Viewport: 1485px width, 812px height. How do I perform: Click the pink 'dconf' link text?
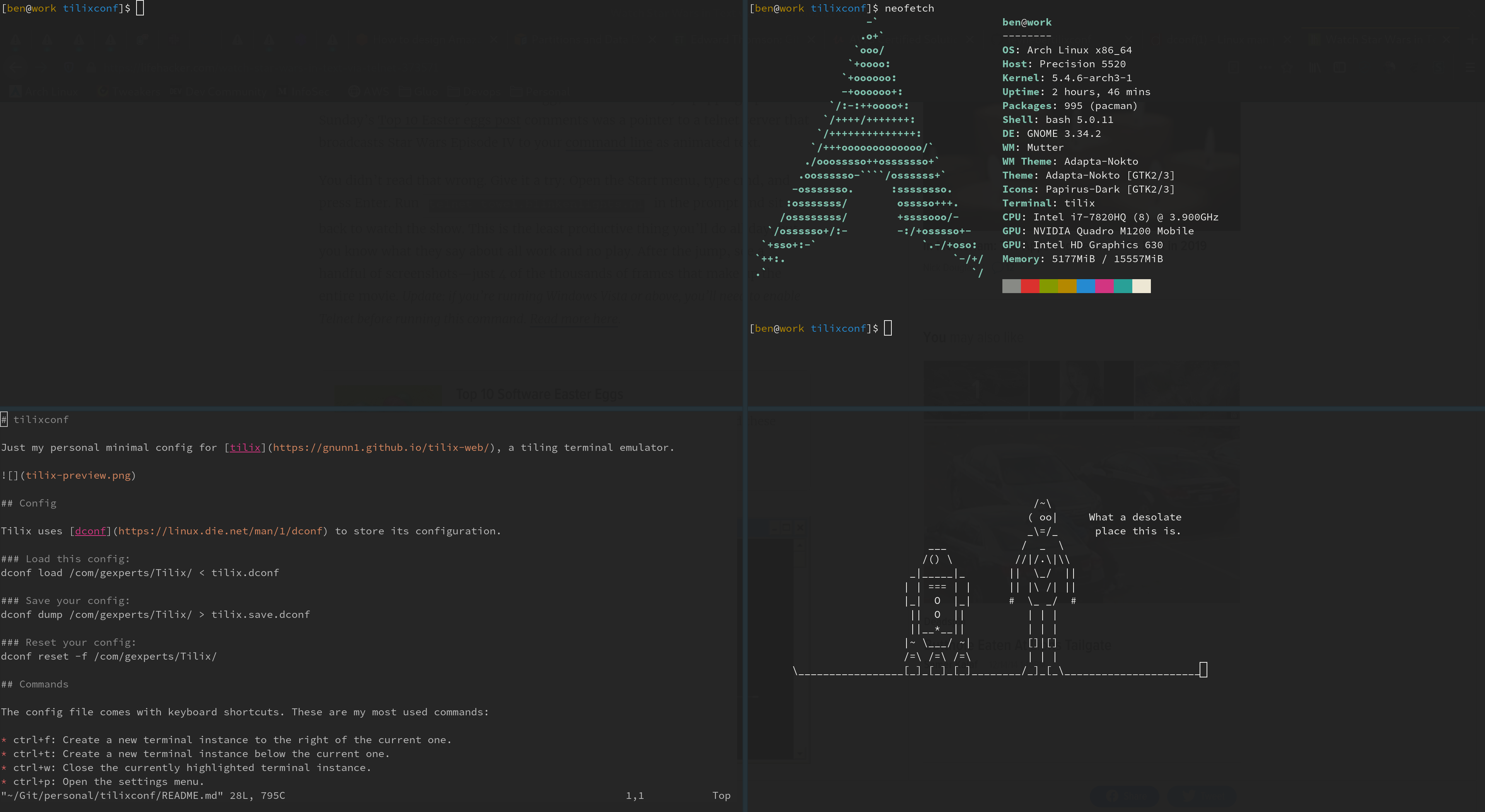click(x=90, y=531)
